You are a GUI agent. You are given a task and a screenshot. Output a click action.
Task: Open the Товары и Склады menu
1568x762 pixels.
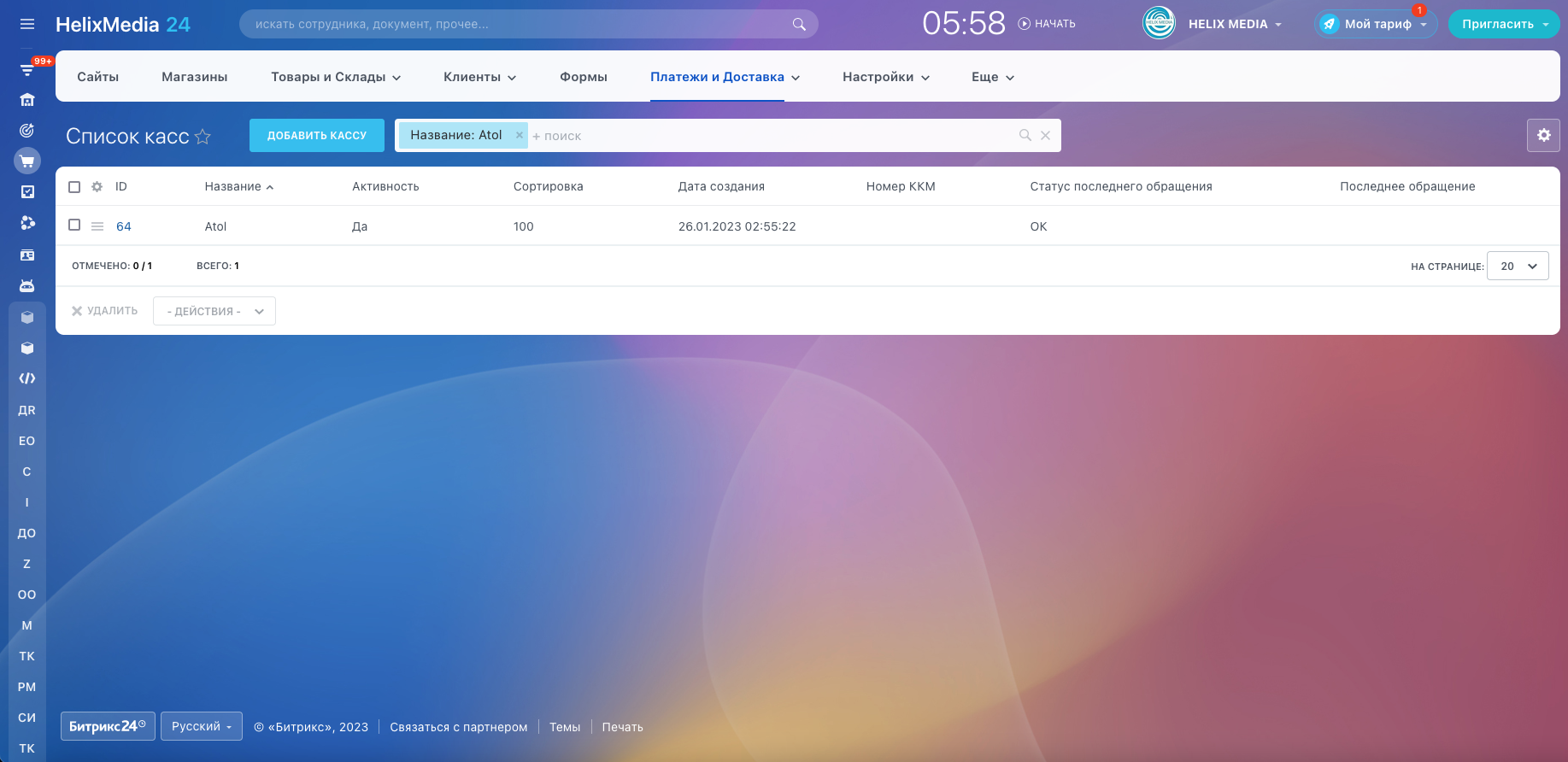click(x=335, y=77)
